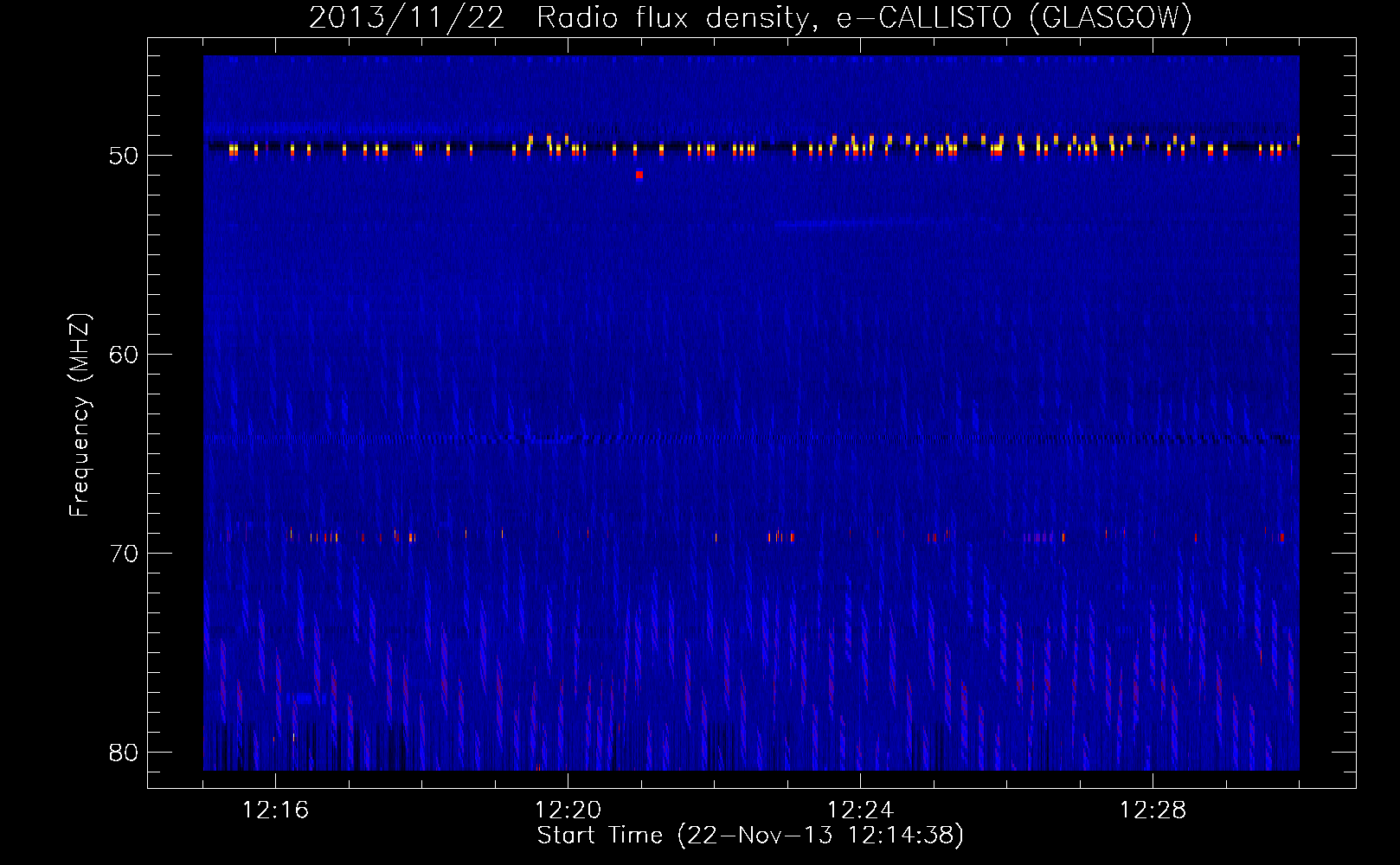Click the 12:24 time tick label
The height and width of the screenshot is (865, 1400).
pos(860,811)
